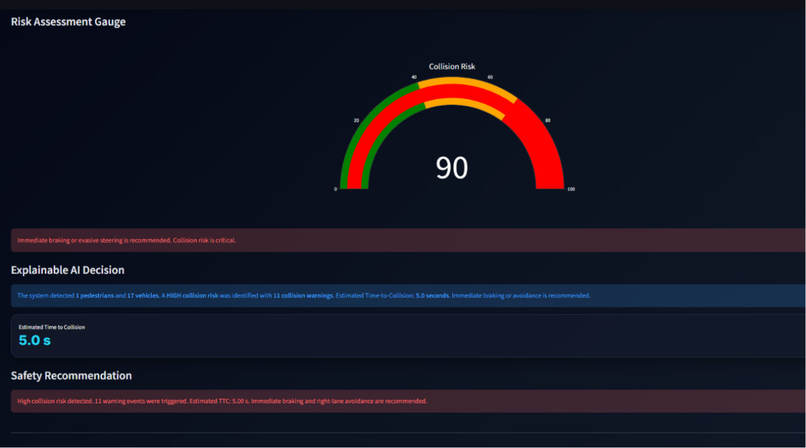Click the '5.0 s' metric value
Screen dimensions: 806x448
[34, 340]
